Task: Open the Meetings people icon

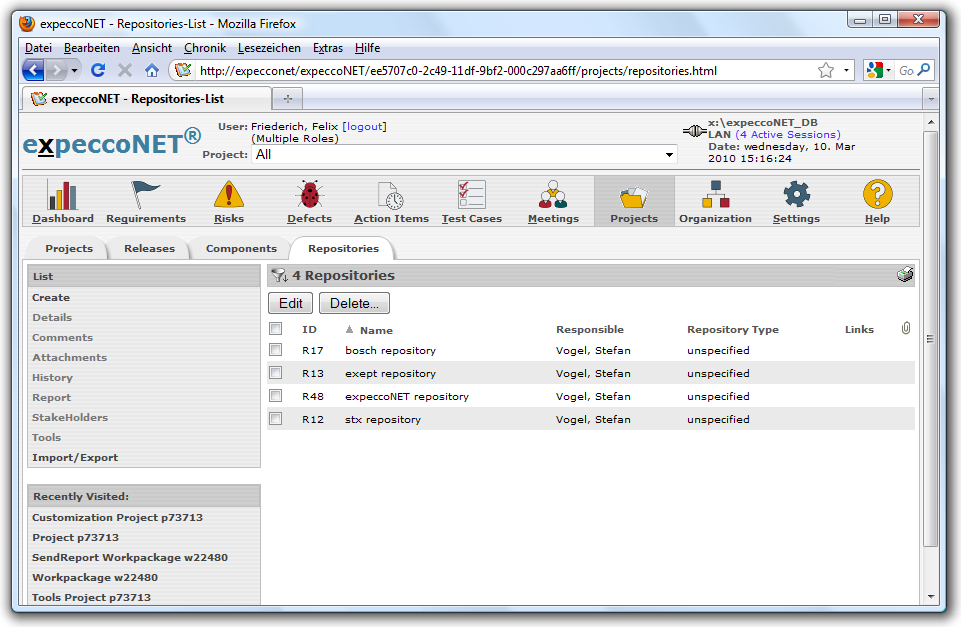Action: 553,195
